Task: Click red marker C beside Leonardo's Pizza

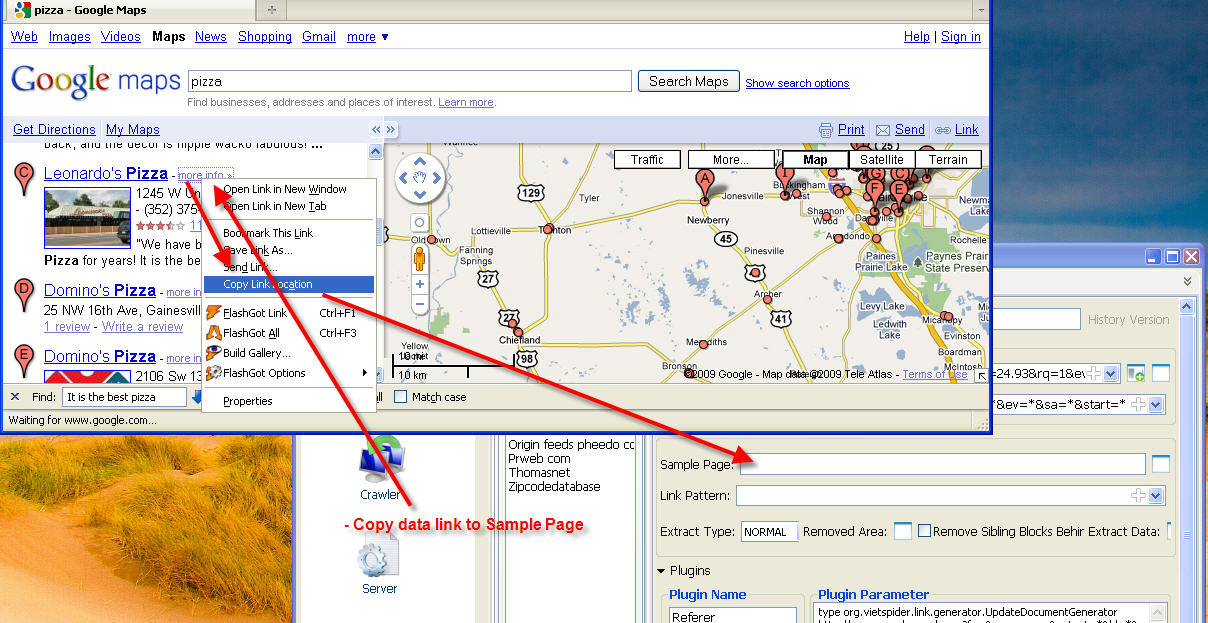Action: click(24, 180)
